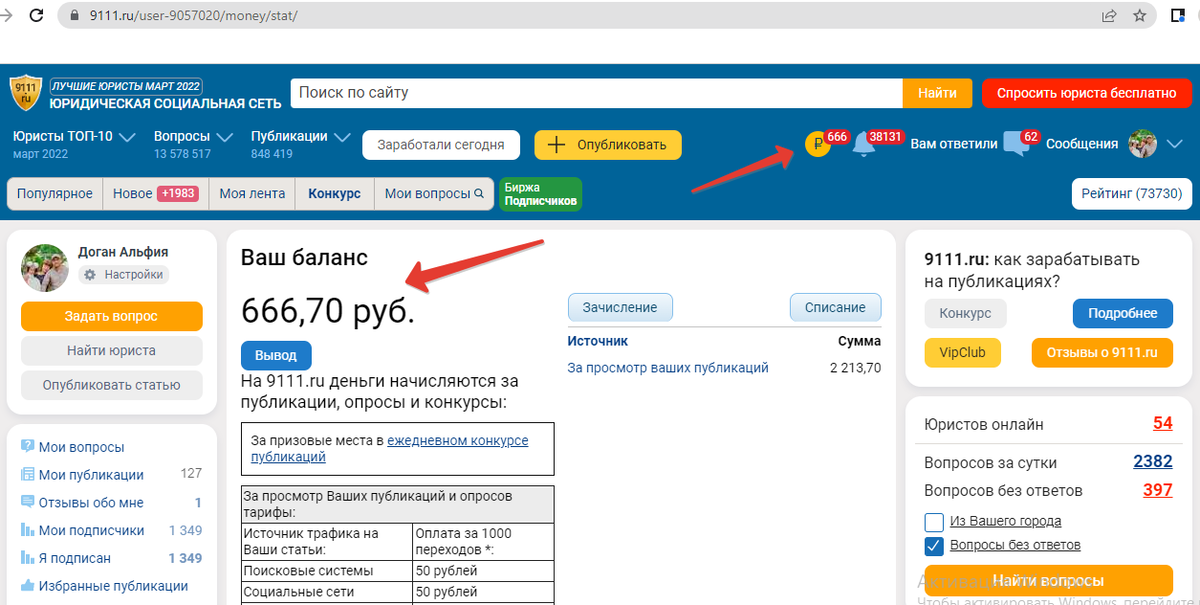This screenshot has width=1200, height=605.
Task: Open Мои публикации in sidebar
Action: tap(91, 475)
